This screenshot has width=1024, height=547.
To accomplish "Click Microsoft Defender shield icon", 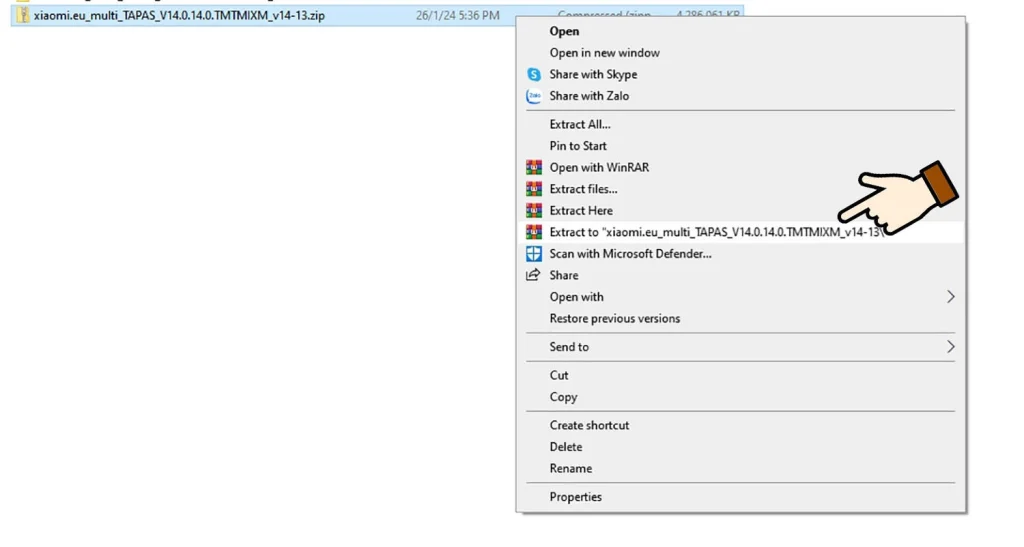I will (534, 254).
